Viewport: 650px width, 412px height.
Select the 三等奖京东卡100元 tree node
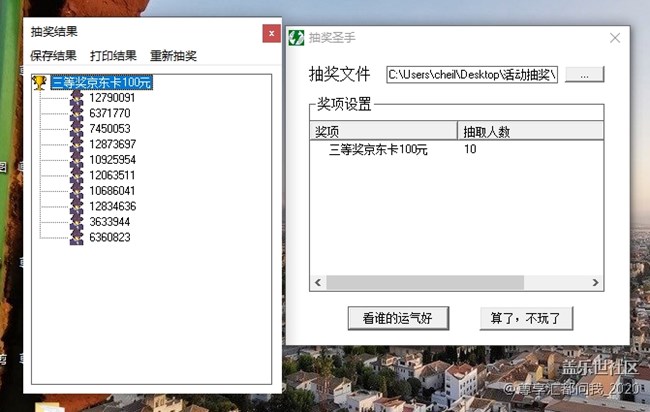click(102, 82)
